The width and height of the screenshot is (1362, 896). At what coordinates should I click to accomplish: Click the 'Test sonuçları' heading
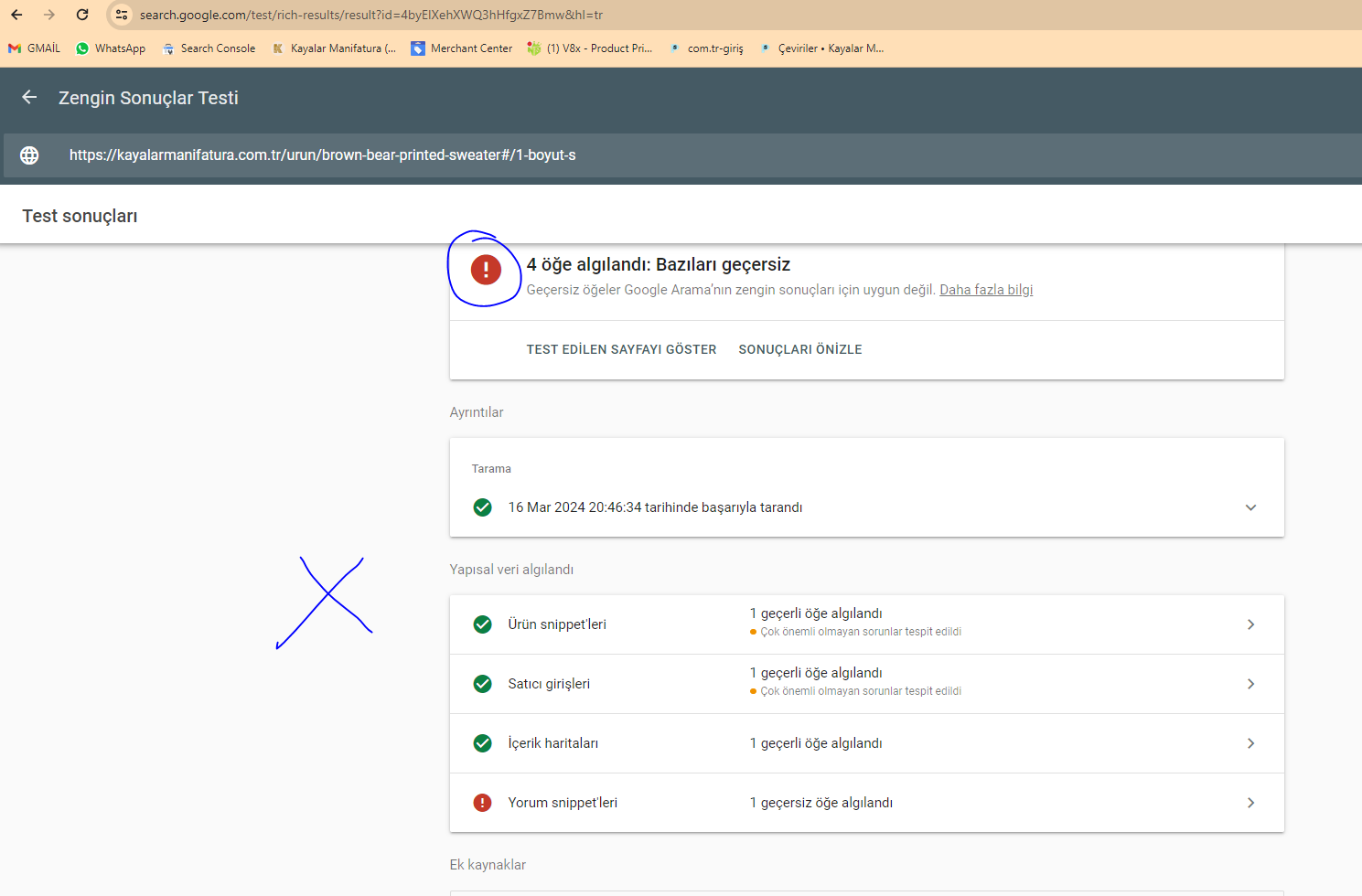pos(80,216)
